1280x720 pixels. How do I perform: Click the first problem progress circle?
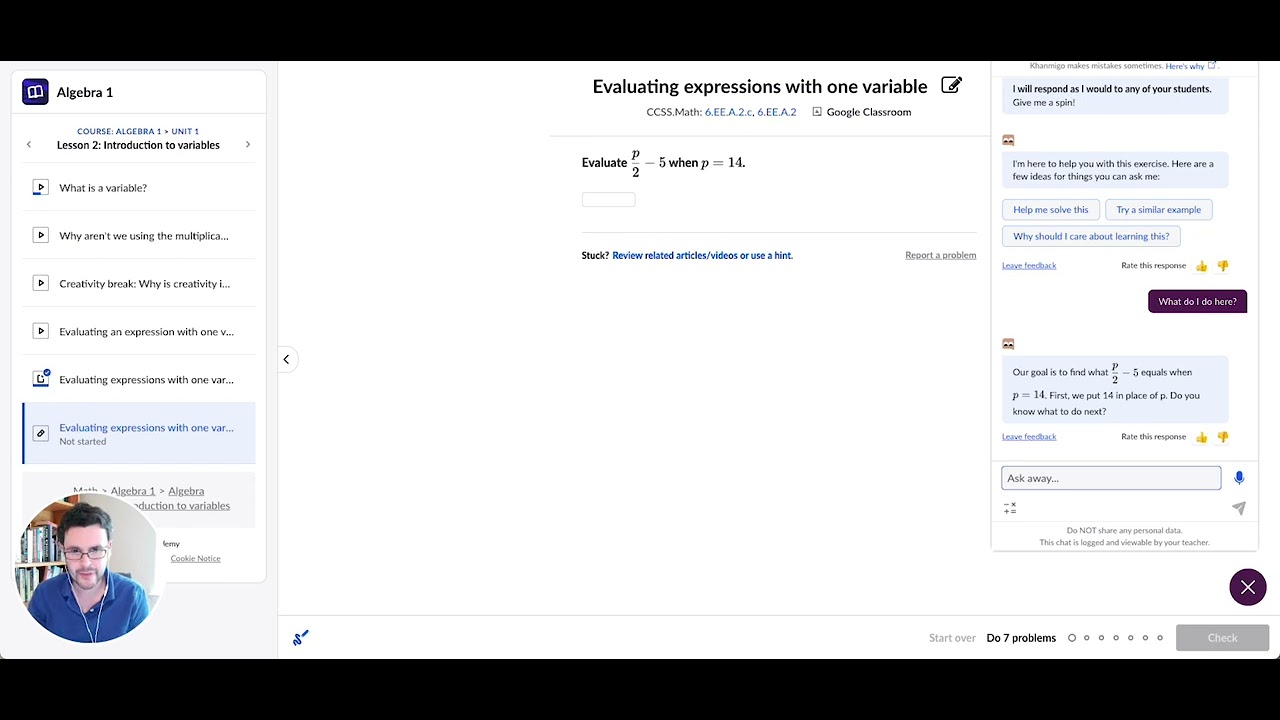click(1072, 638)
